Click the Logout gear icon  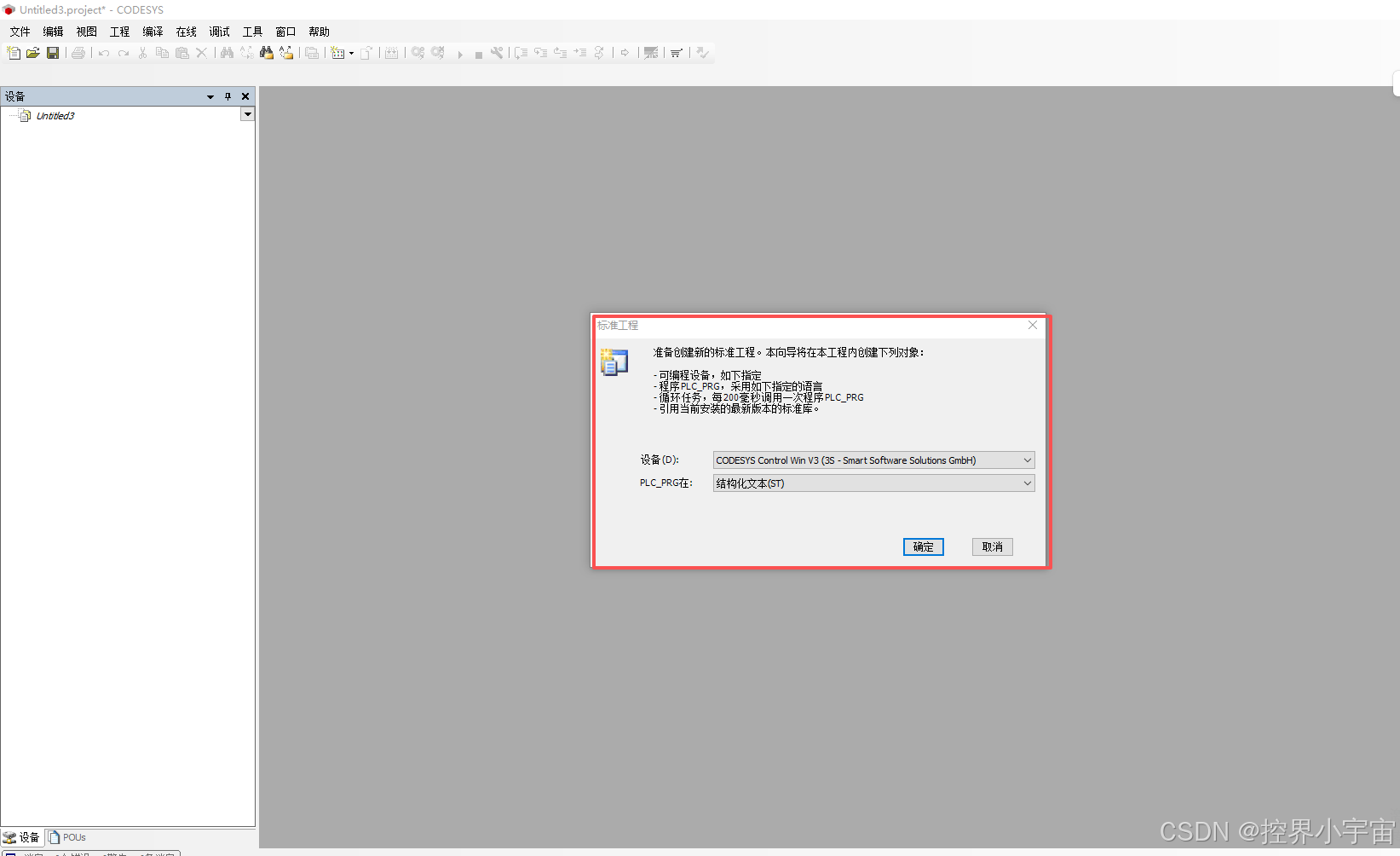437,53
